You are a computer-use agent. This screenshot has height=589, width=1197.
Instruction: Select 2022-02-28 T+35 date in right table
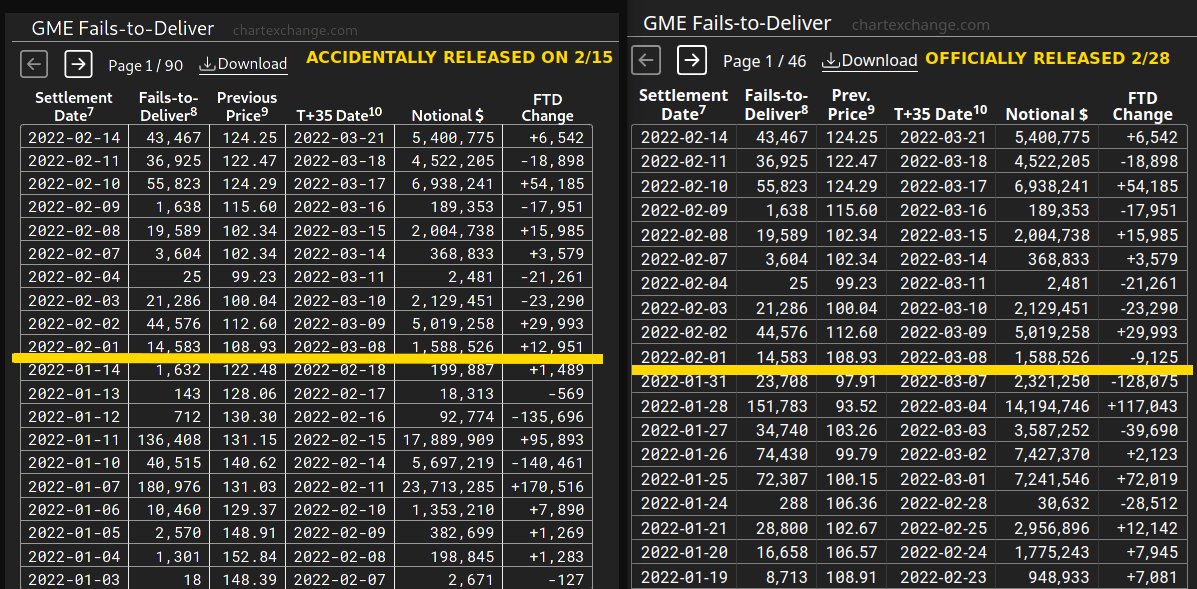pyautogui.click(x=943, y=504)
